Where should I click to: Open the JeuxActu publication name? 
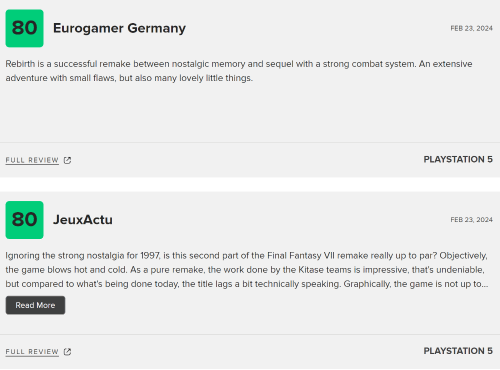click(x=83, y=220)
